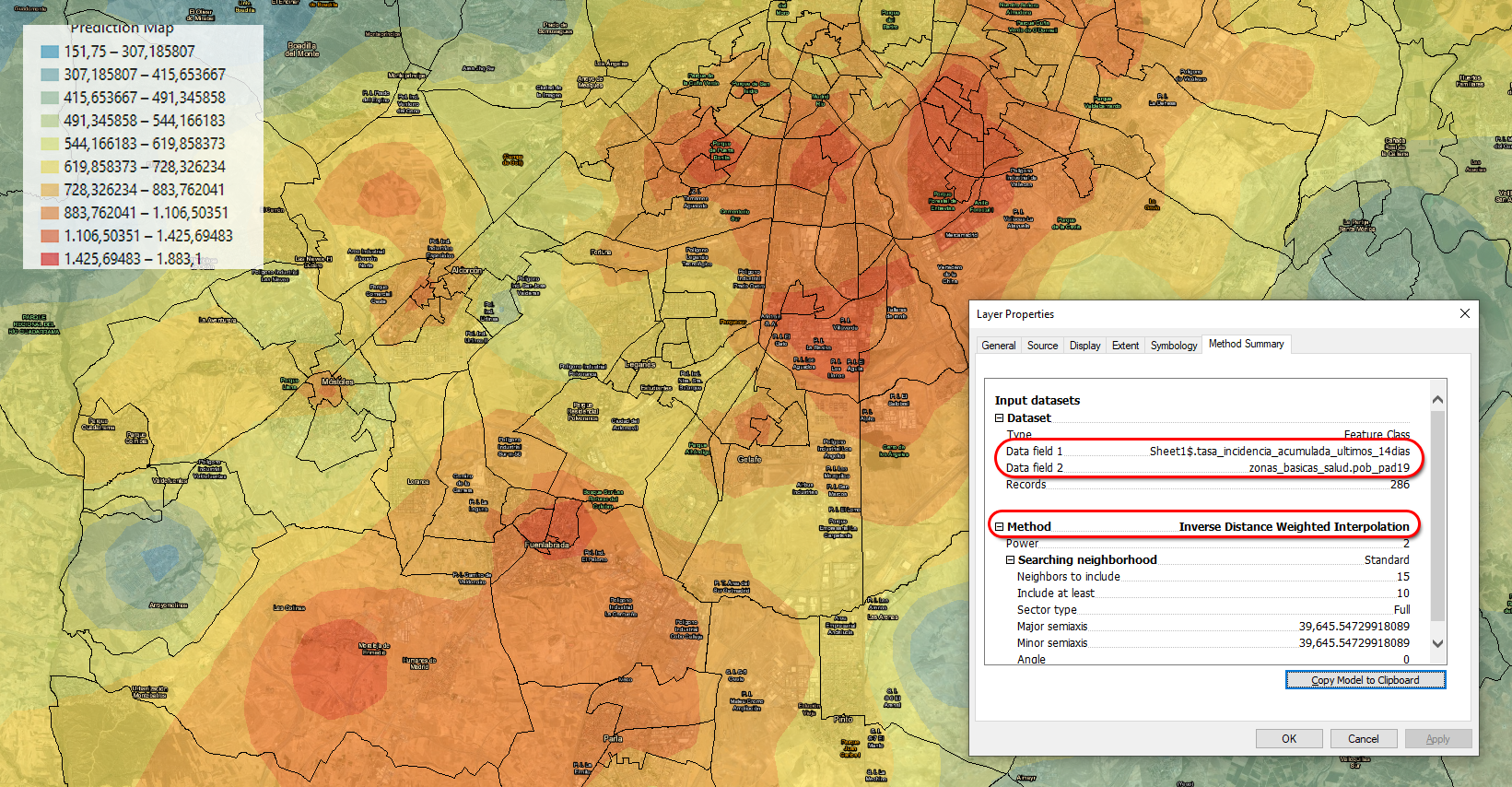Click the Method Summary tab
1512x787 pixels.
(x=1246, y=344)
